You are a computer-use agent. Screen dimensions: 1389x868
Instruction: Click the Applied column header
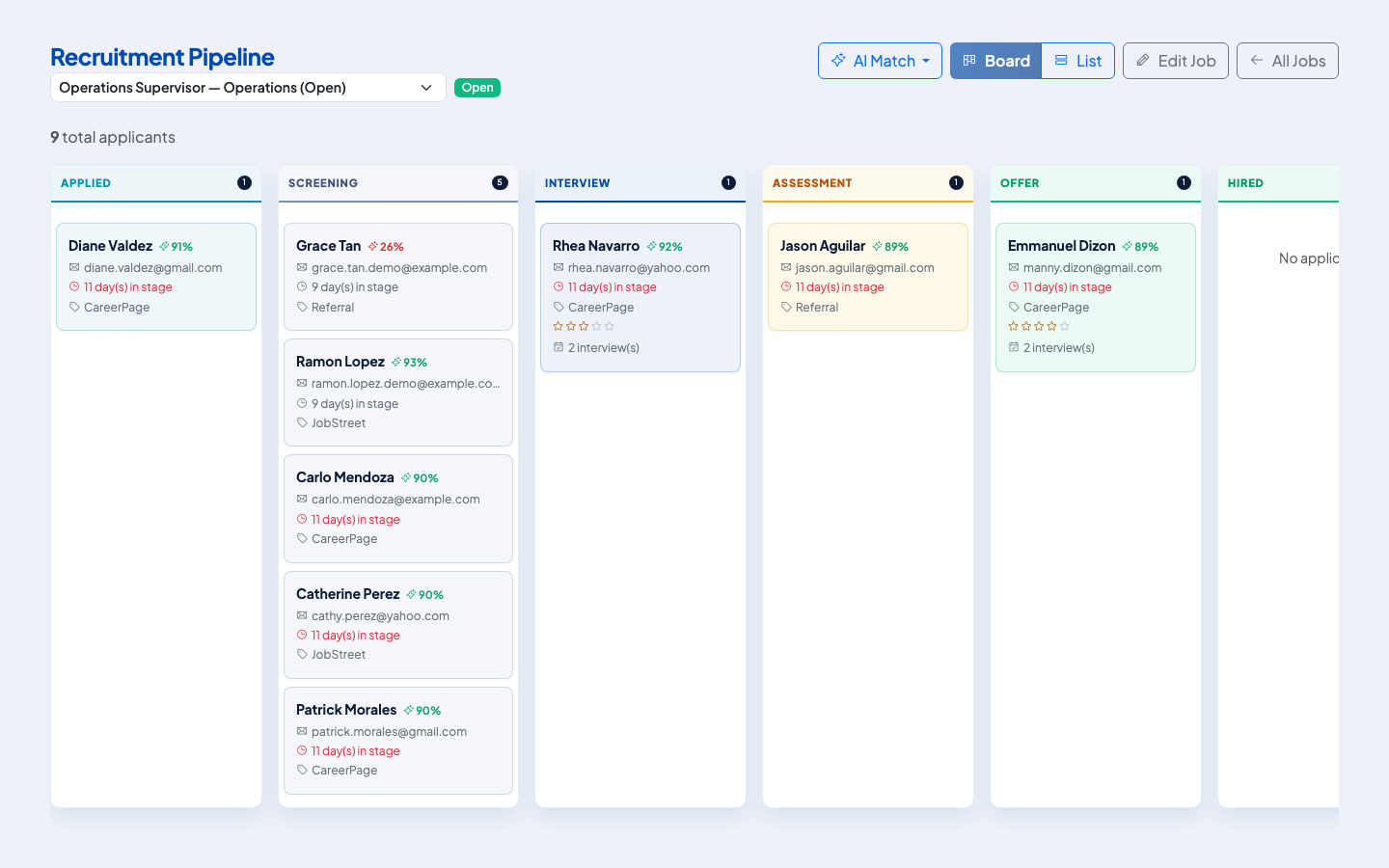[156, 183]
